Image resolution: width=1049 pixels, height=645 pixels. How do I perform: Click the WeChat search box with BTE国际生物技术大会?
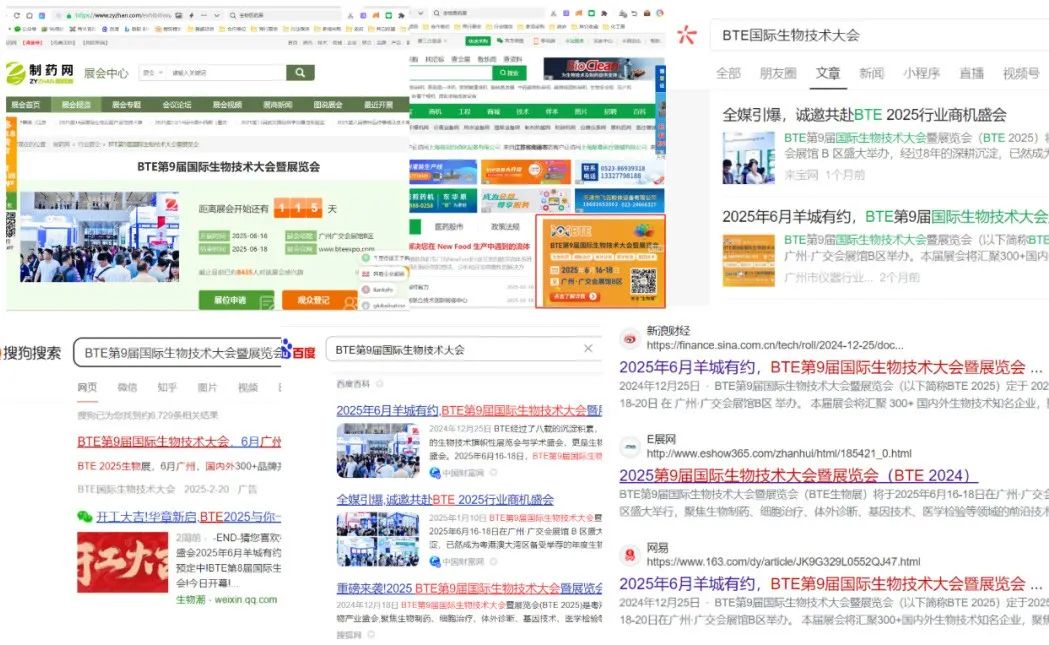coord(880,35)
